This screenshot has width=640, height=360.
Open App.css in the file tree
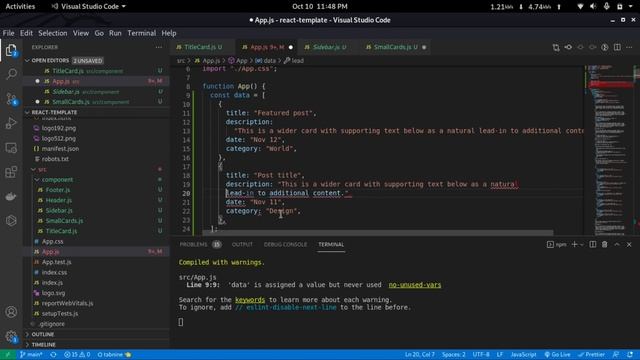[x=52, y=241]
